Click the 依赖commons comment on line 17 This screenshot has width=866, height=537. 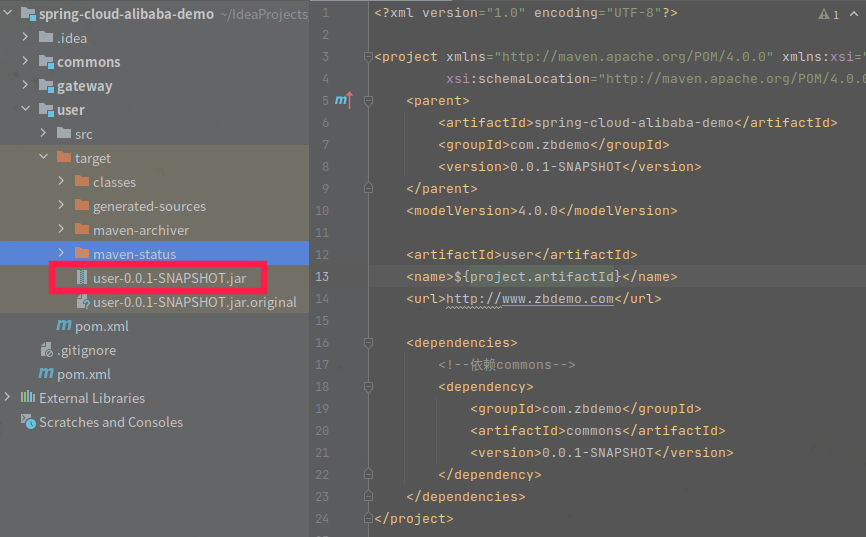click(x=506, y=365)
